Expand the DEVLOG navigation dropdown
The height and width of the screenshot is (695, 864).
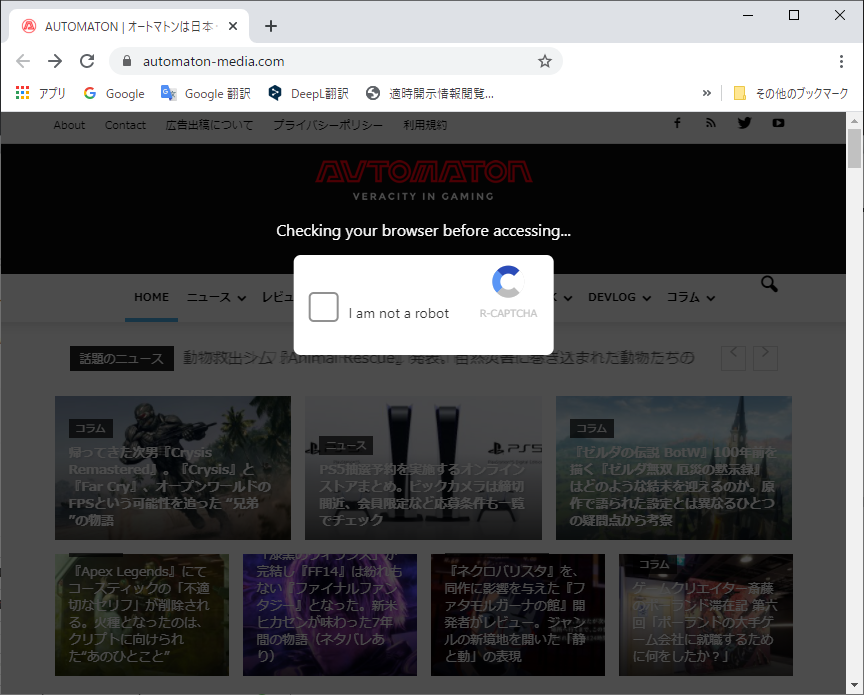tap(619, 298)
